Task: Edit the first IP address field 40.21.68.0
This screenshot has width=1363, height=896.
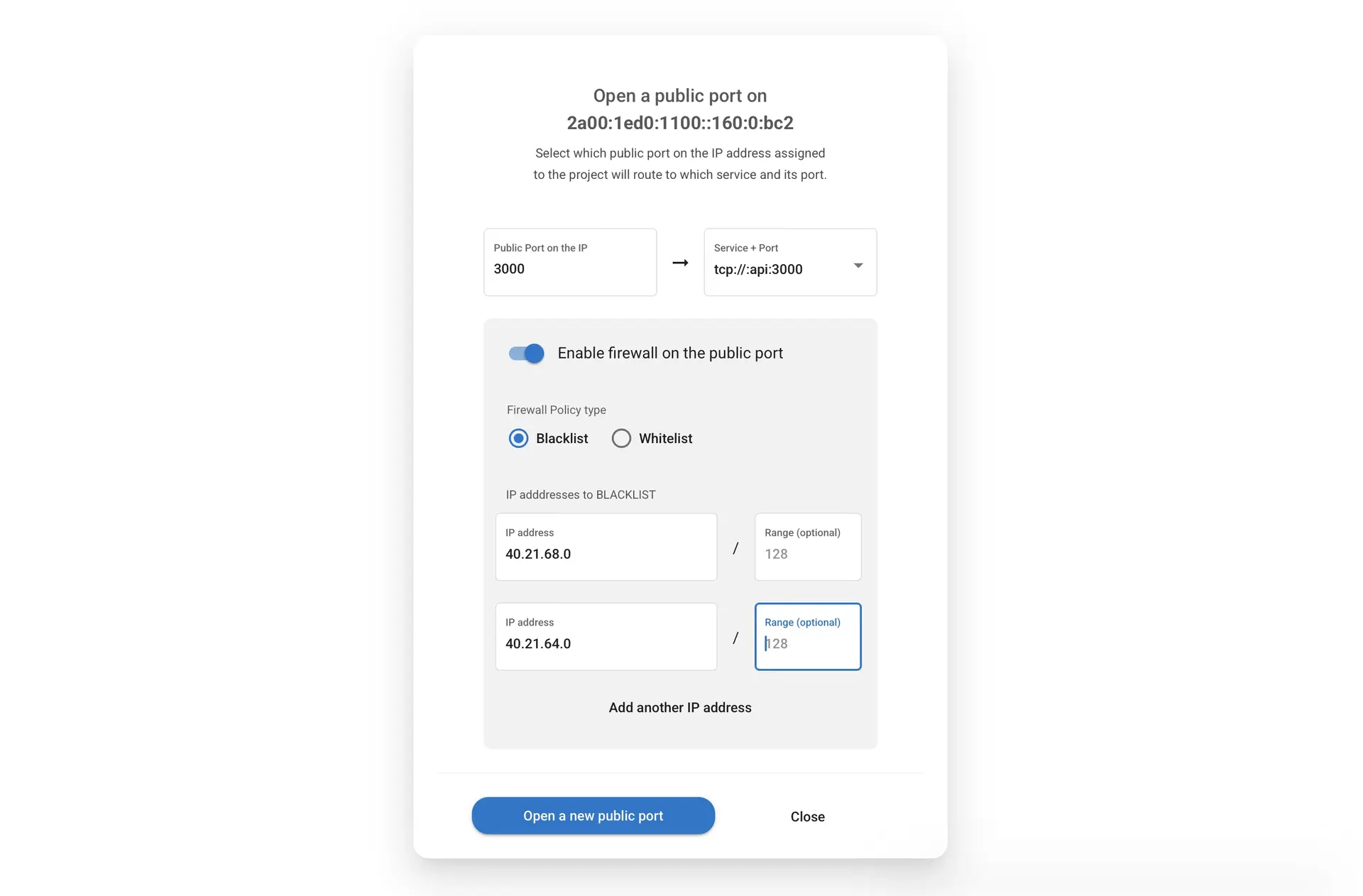Action: 606,553
